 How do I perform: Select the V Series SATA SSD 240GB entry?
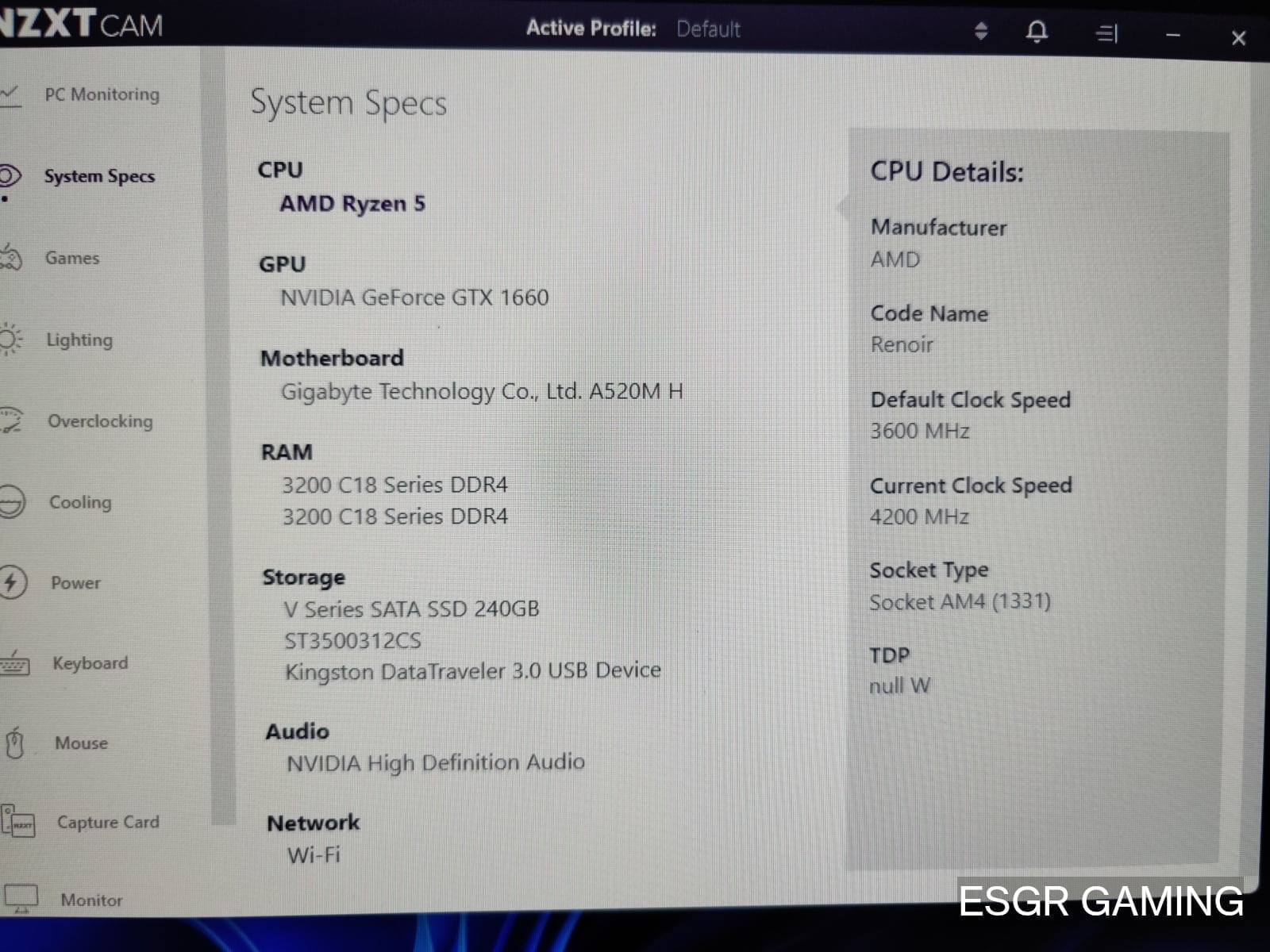click(x=411, y=609)
